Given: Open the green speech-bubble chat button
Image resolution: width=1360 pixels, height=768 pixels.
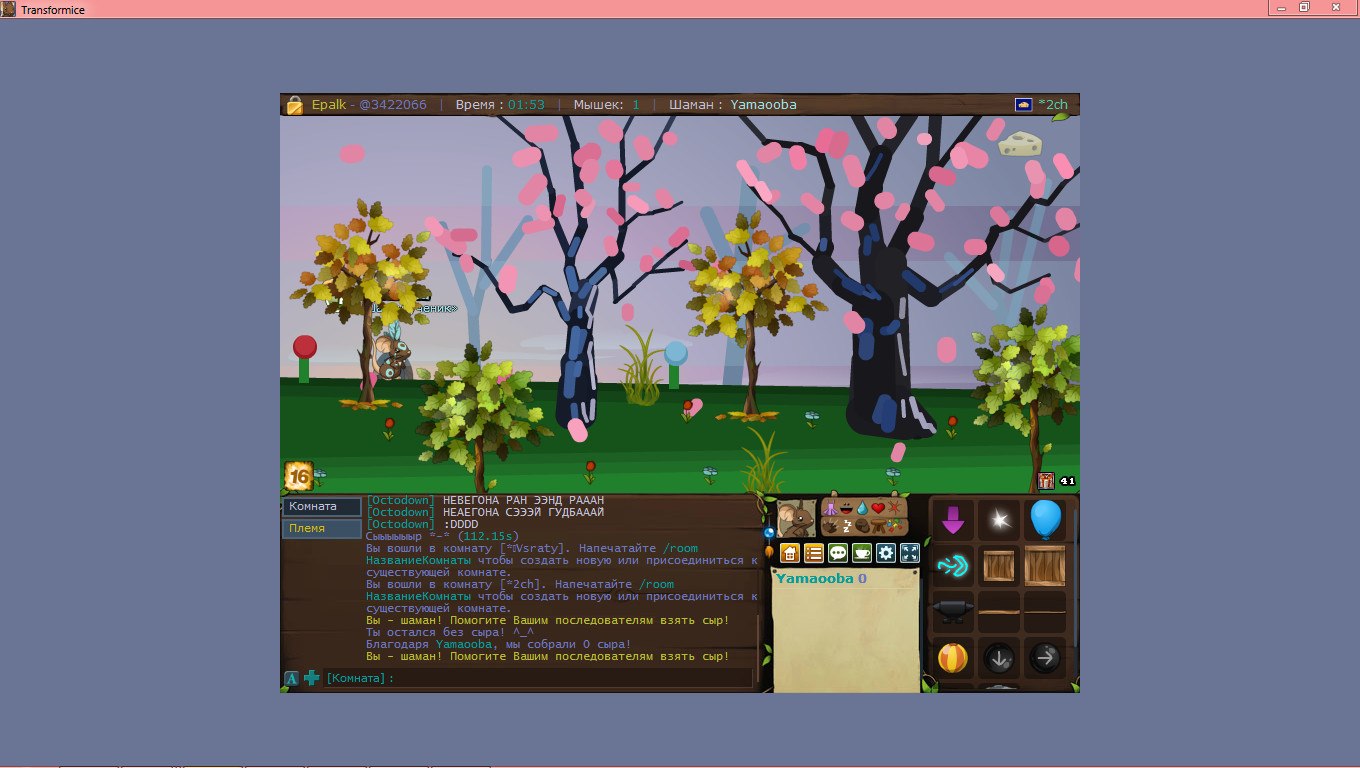Looking at the screenshot, I should click(838, 553).
